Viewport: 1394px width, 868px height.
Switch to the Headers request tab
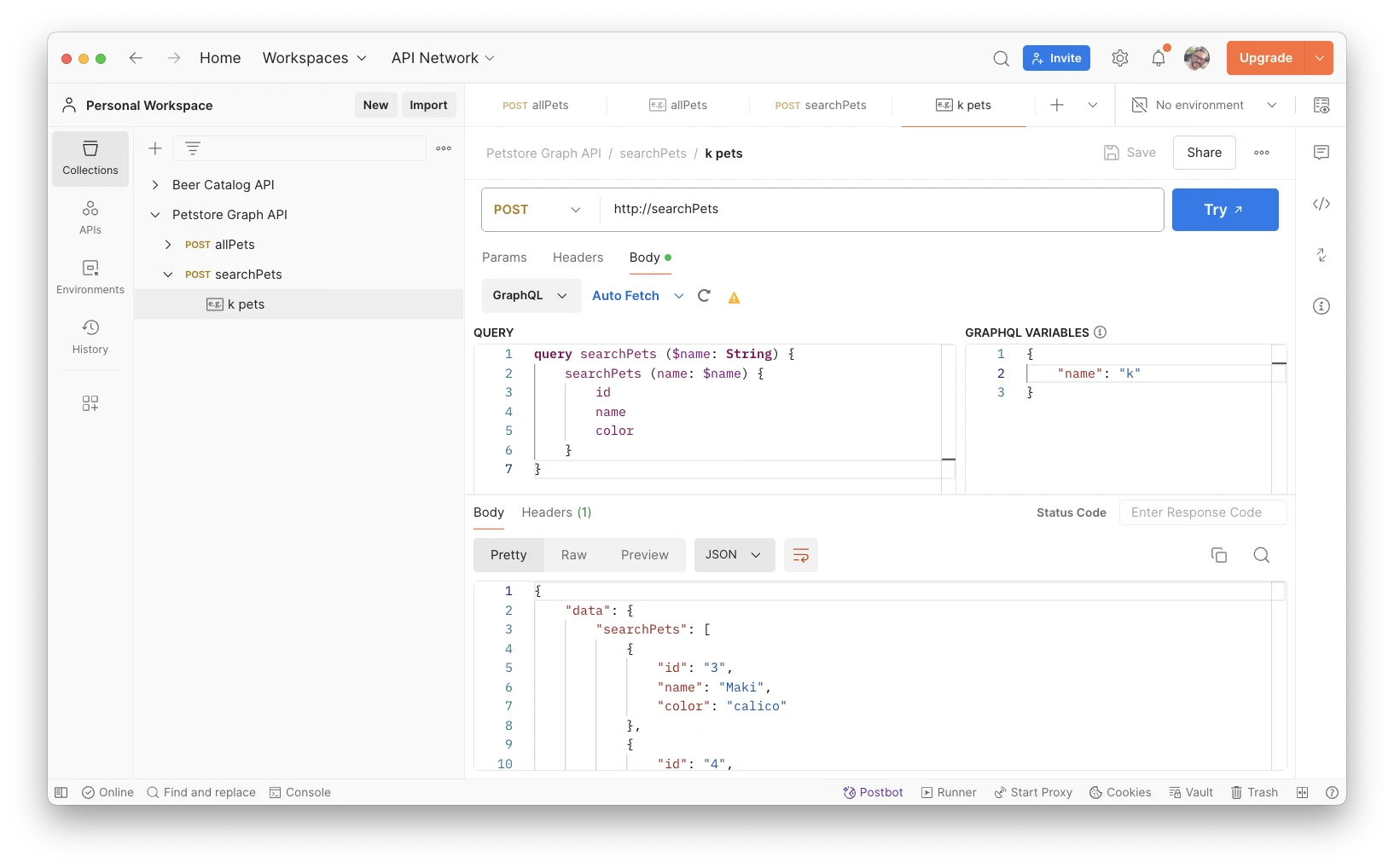578,258
